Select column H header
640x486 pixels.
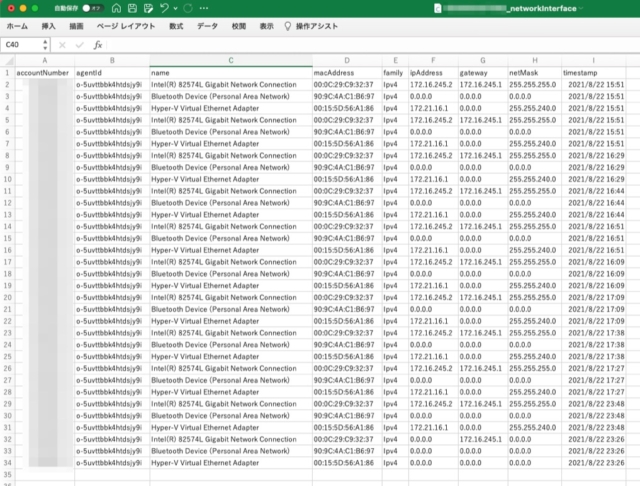pos(535,60)
